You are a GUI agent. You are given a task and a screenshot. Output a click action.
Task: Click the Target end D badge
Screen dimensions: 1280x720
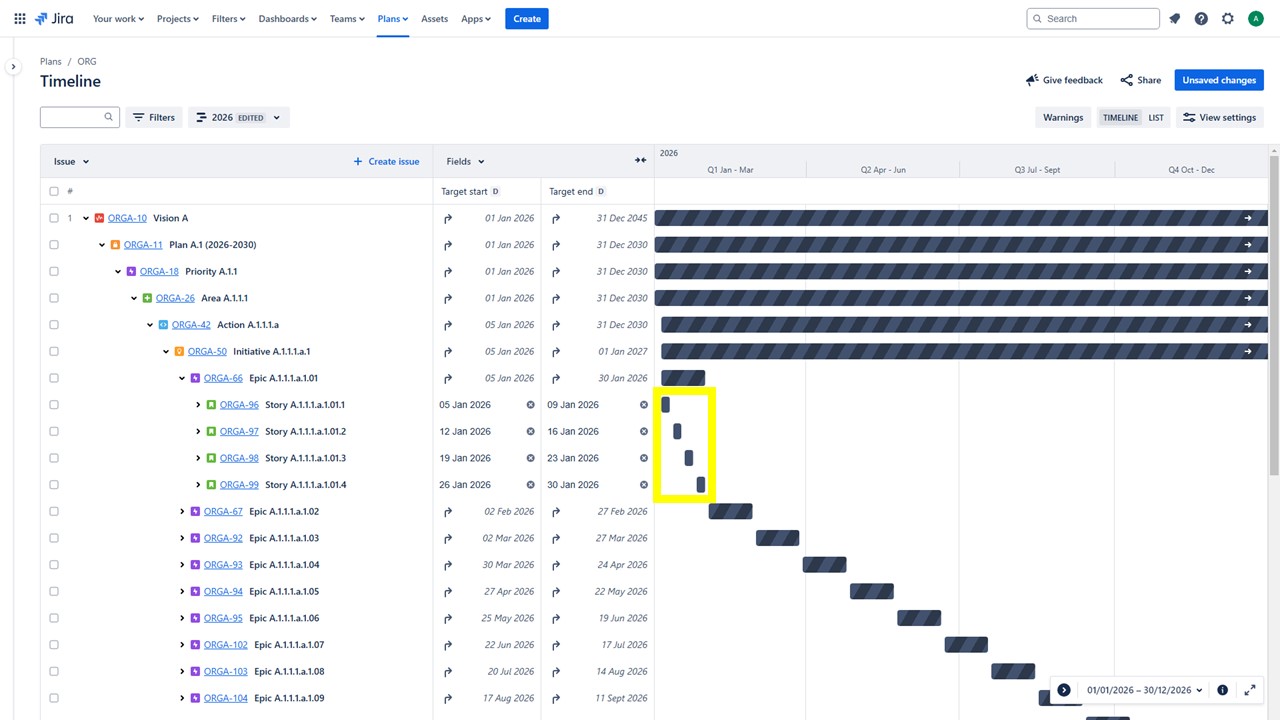click(x=601, y=191)
